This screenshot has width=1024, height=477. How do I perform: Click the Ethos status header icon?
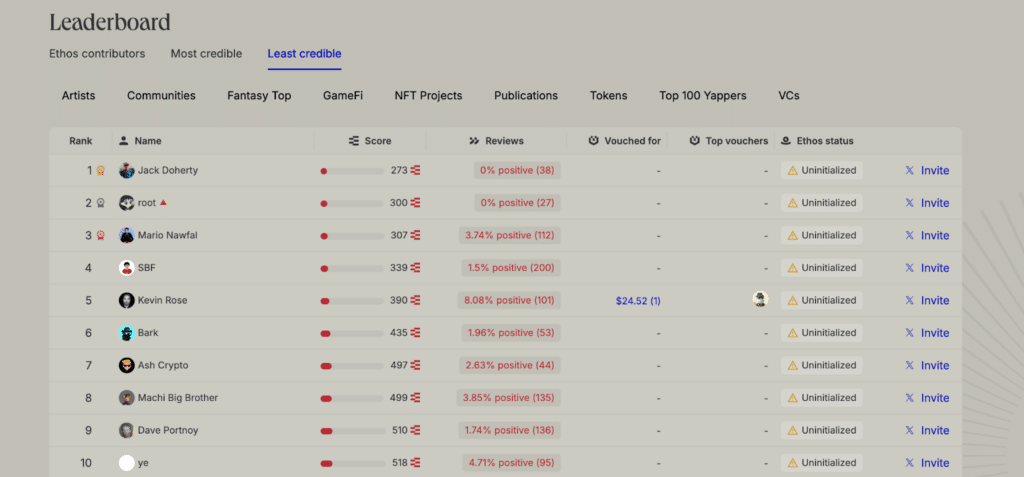click(x=786, y=140)
